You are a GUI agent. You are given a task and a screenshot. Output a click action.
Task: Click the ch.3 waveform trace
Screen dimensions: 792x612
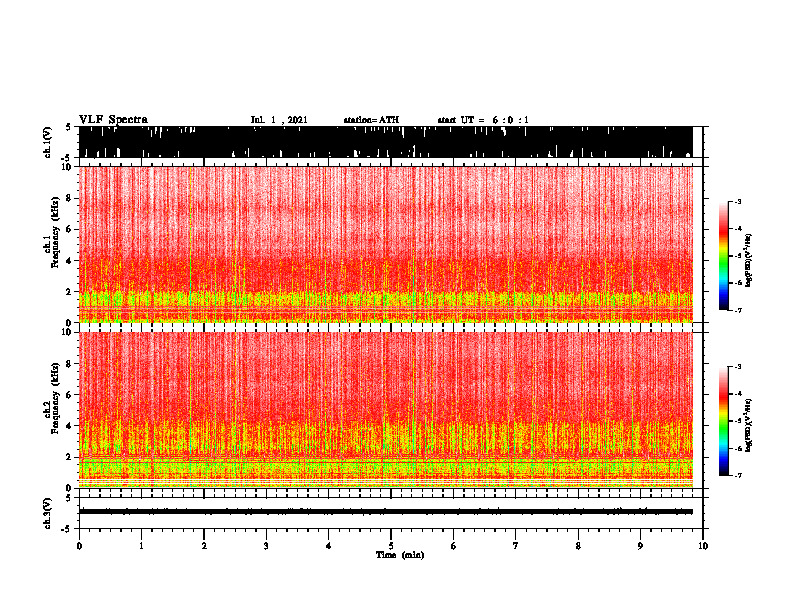[x=386, y=512]
